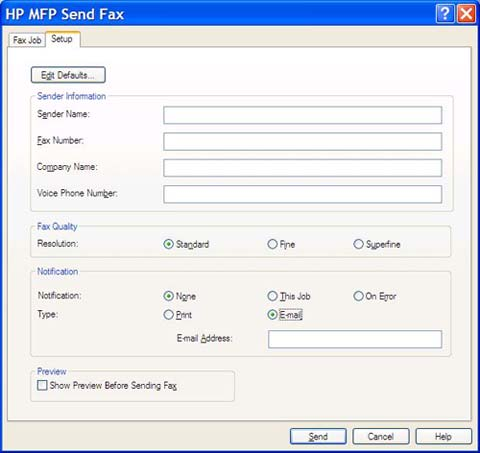480x453 pixels.
Task: Open the Edit Defaults dialog
Action: pos(68,75)
